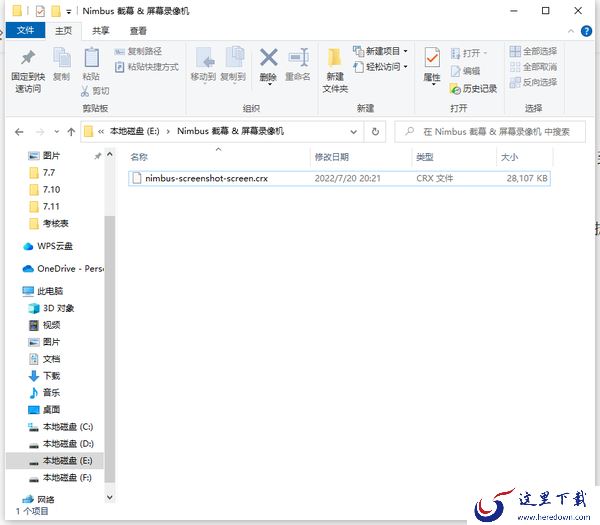Click the blue Help question mark icon
The height and width of the screenshot is (525, 600).
(586, 31)
